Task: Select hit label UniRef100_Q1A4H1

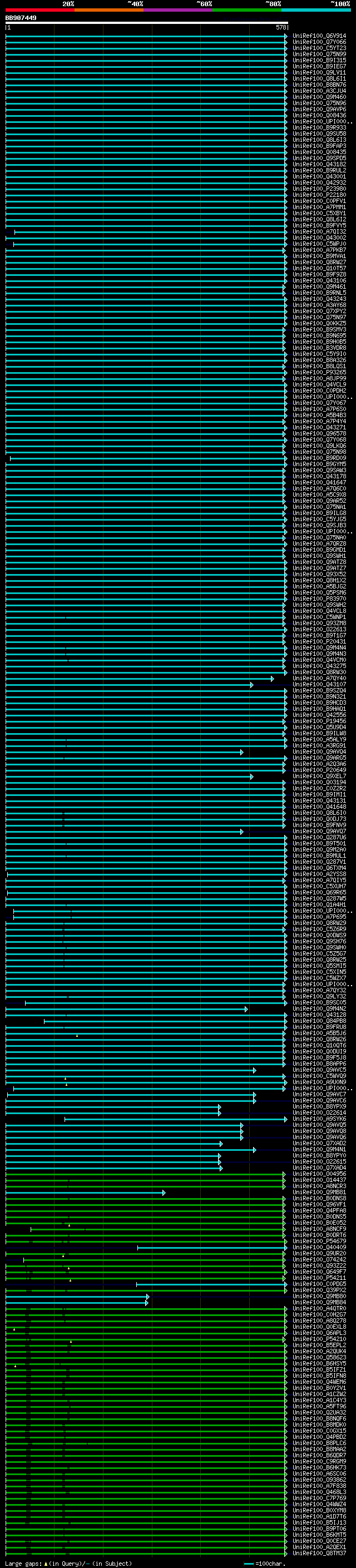Action: [319, 904]
